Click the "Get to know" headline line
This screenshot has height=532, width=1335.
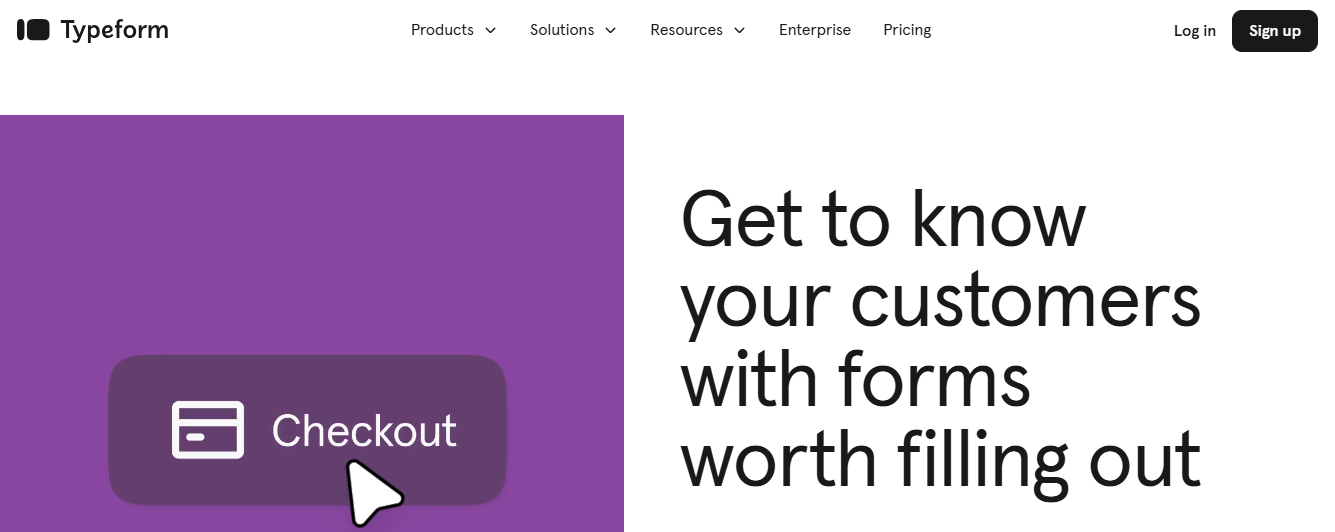click(883, 220)
